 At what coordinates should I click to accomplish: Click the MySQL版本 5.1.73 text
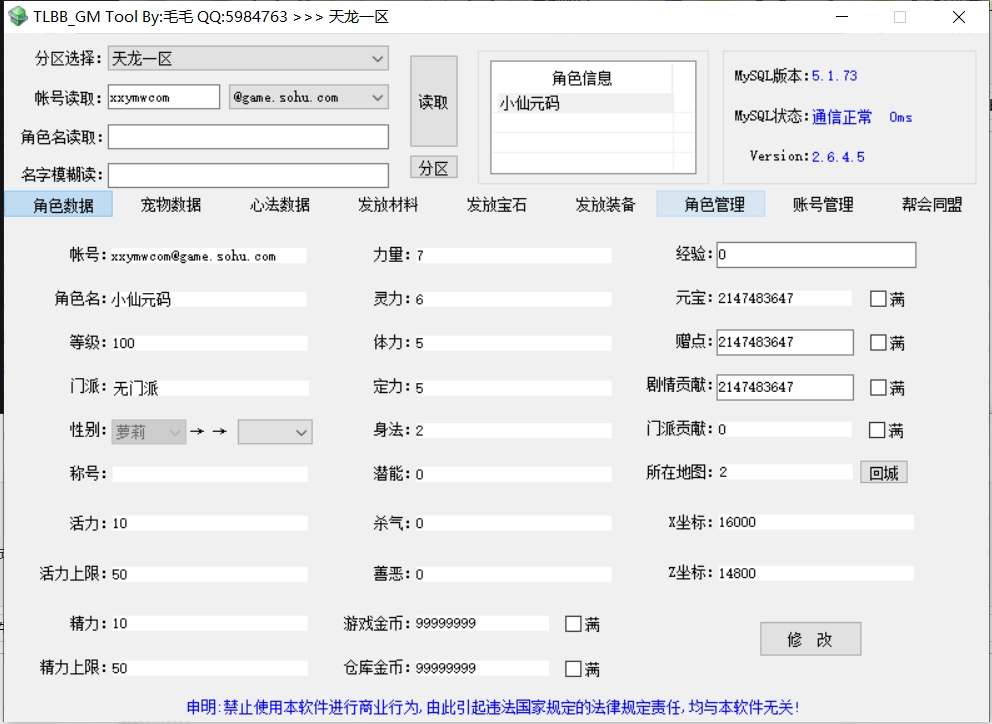pos(796,76)
